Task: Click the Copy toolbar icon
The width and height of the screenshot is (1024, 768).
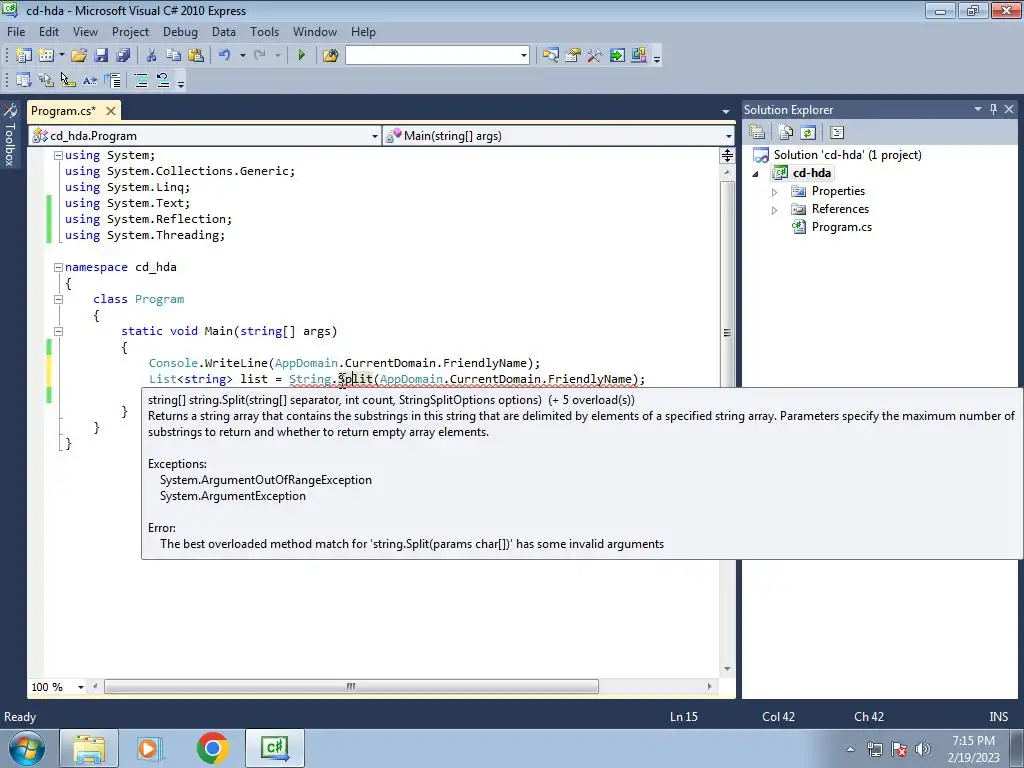Action: [x=173, y=56]
